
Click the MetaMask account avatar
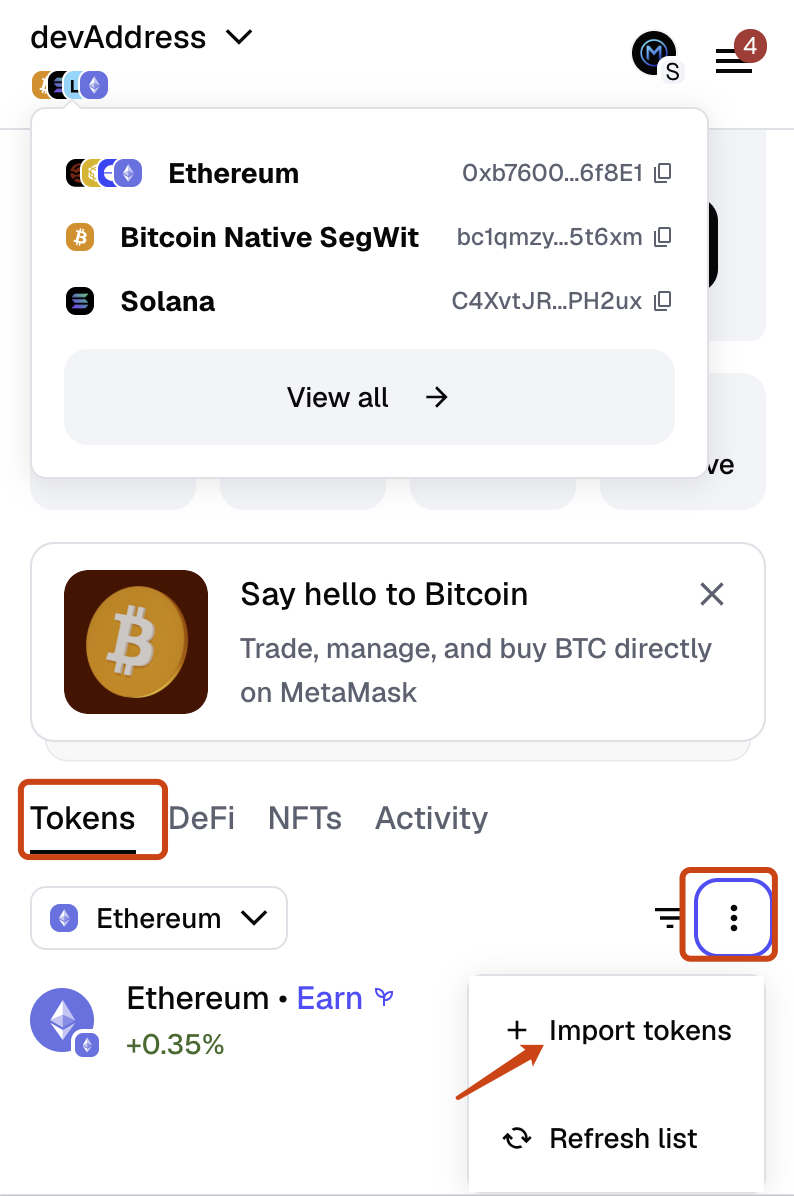(x=653, y=54)
